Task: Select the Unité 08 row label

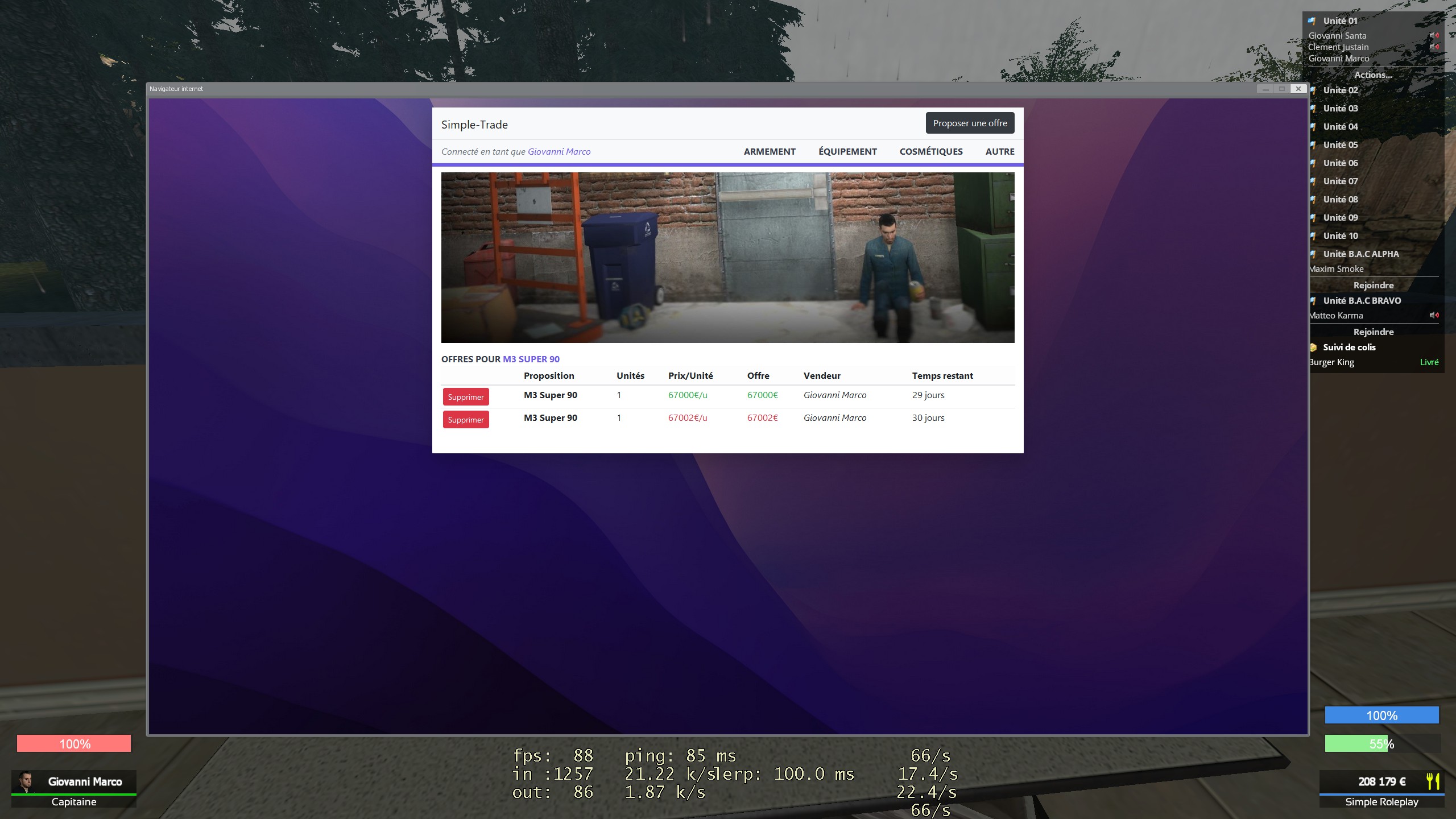Action: 1340,199
